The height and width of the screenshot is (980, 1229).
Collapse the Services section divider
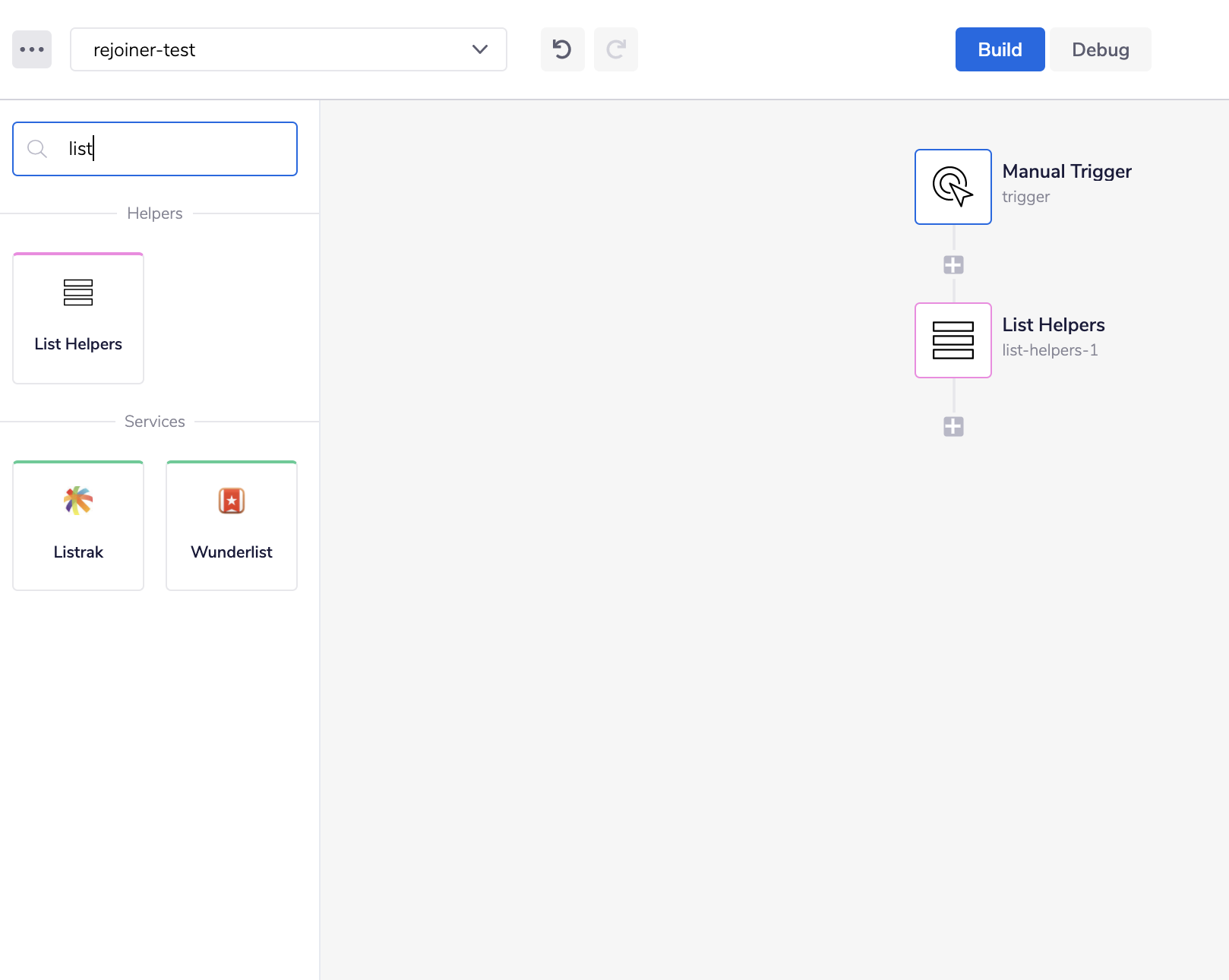point(154,422)
